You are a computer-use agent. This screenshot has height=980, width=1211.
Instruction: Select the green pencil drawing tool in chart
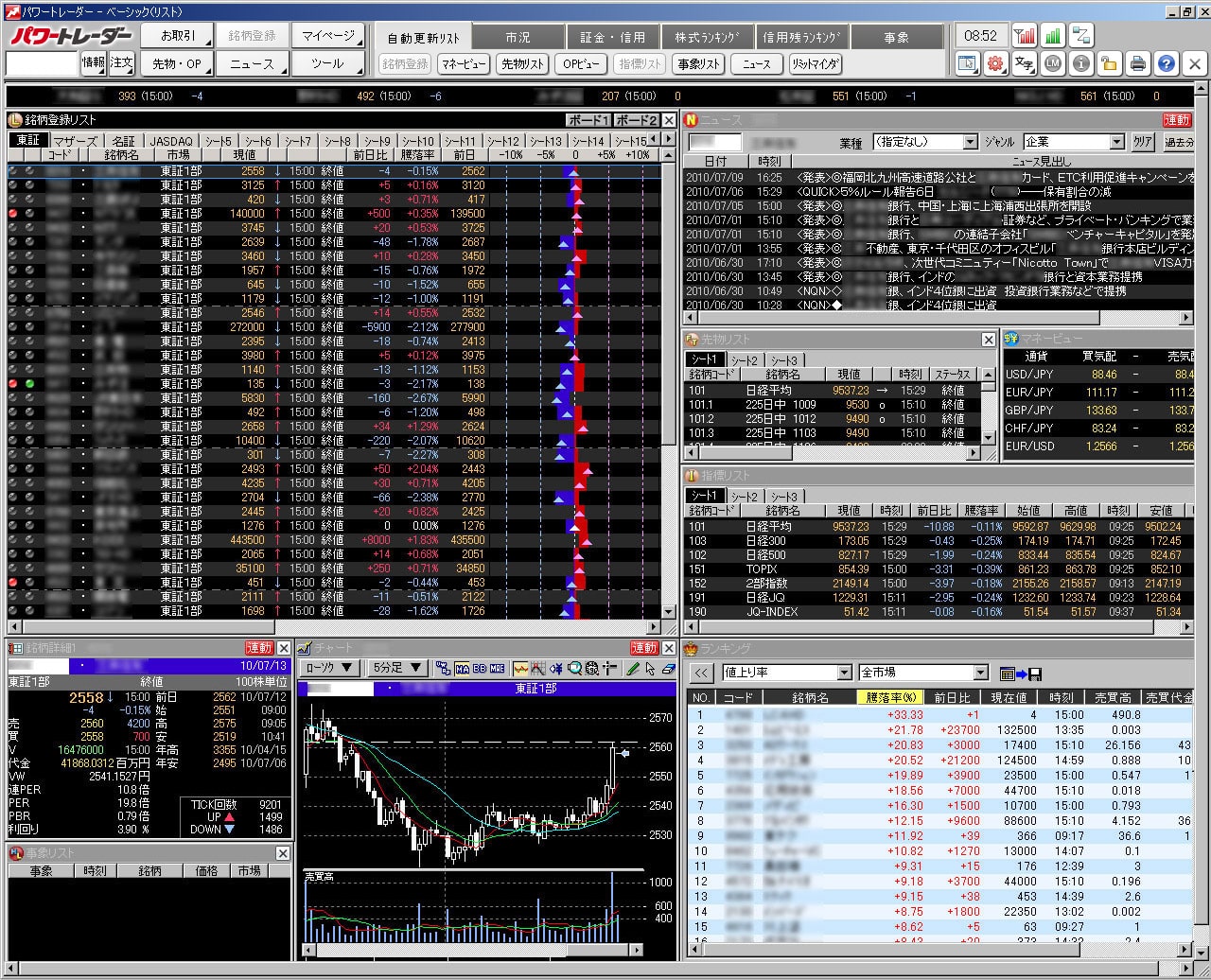[633, 669]
